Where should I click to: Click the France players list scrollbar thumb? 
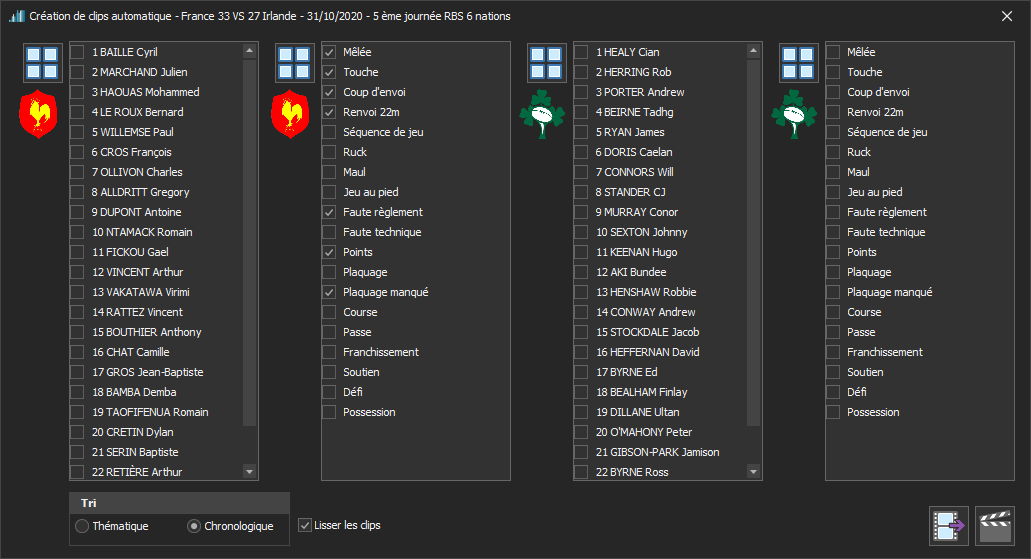(249, 240)
